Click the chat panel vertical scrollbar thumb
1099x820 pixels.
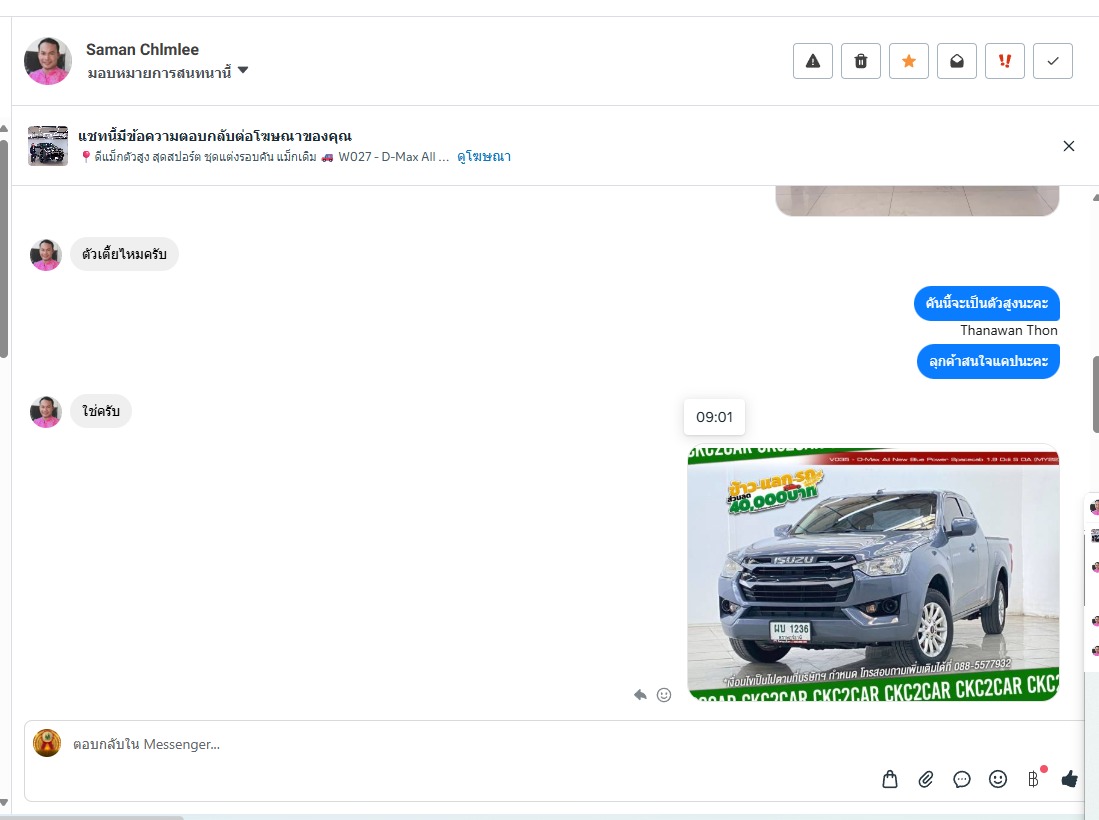(1095, 395)
